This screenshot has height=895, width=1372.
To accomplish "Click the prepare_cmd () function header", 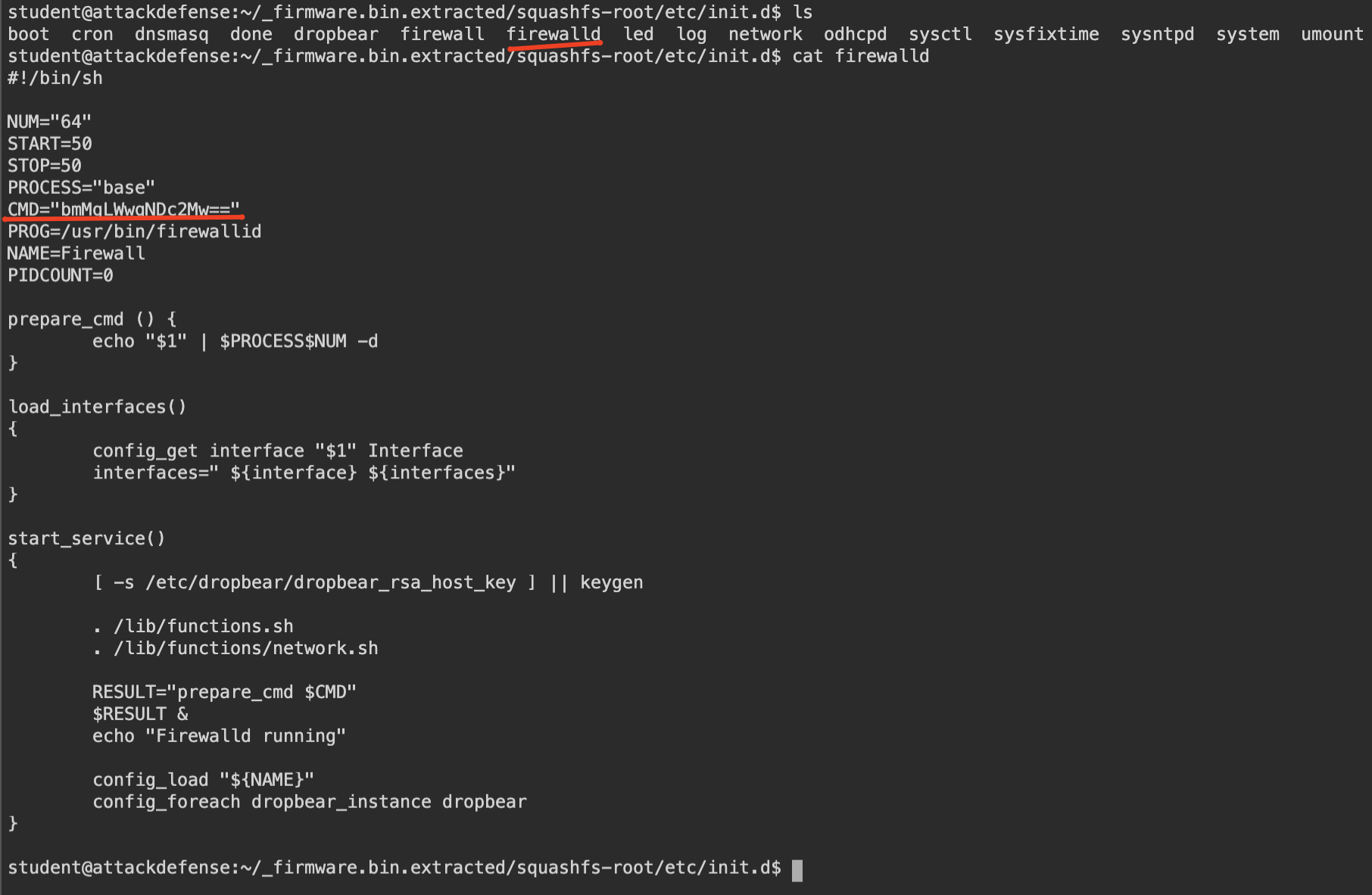I will point(92,319).
